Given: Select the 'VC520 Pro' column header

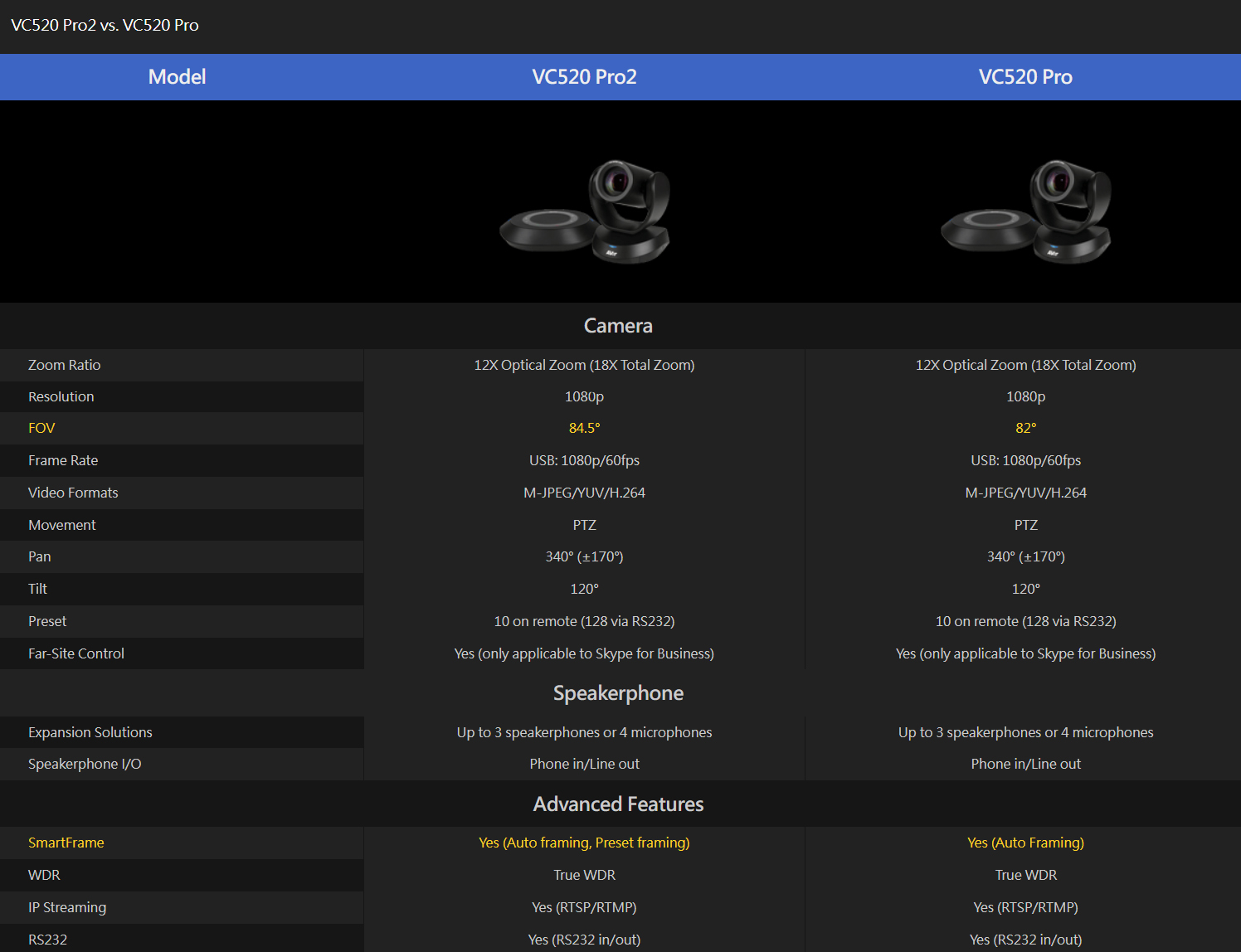Looking at the screenshot, I should [1025, 77].
